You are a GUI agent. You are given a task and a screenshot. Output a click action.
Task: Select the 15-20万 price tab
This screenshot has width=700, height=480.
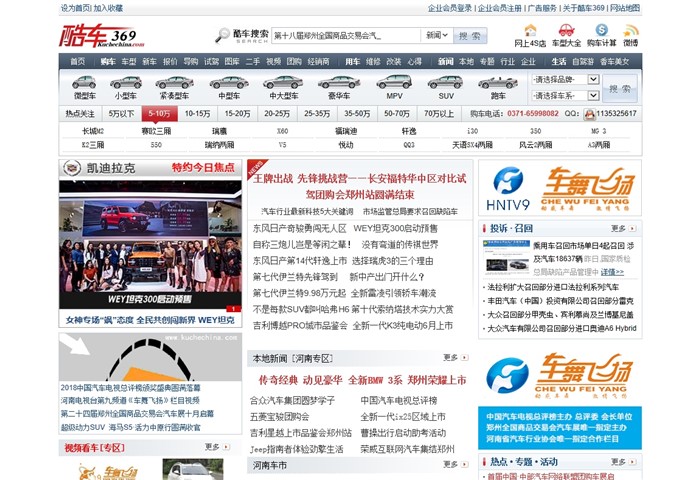(237, 114)
